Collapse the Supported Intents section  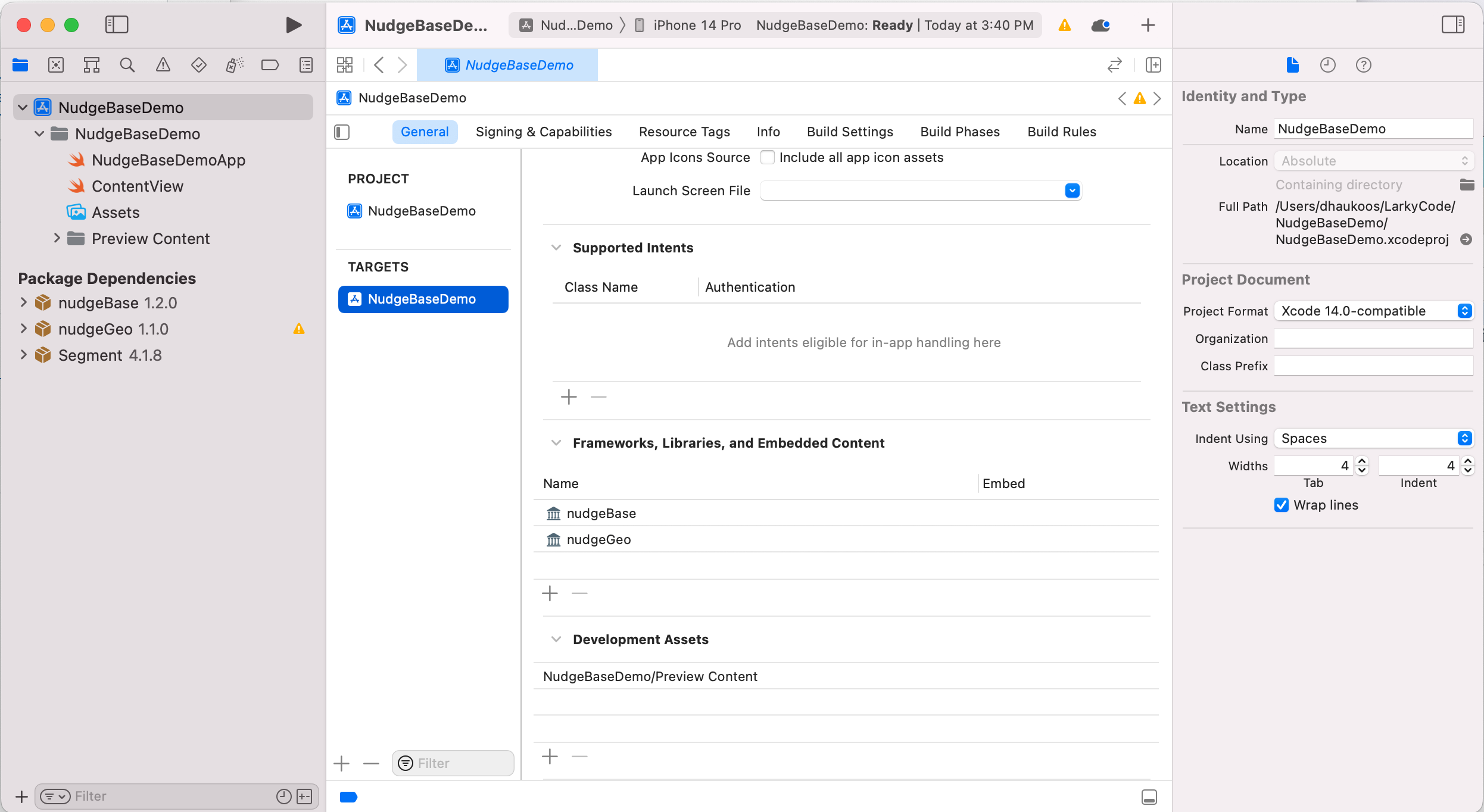click(x=556, y=248)
